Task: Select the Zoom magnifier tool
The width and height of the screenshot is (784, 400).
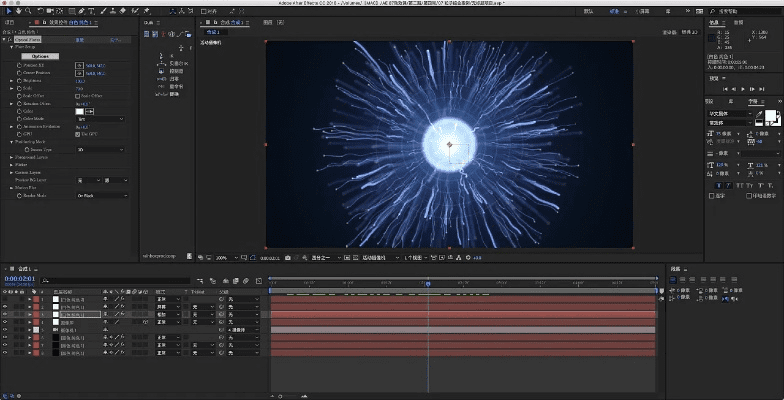Action: 29,11
